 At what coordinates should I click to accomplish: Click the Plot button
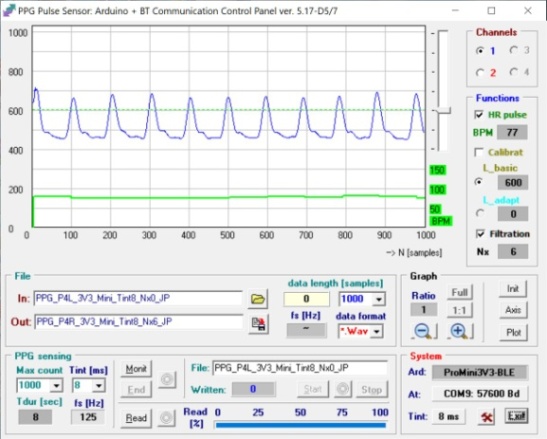pyautogui.click(x=513, y=333)
